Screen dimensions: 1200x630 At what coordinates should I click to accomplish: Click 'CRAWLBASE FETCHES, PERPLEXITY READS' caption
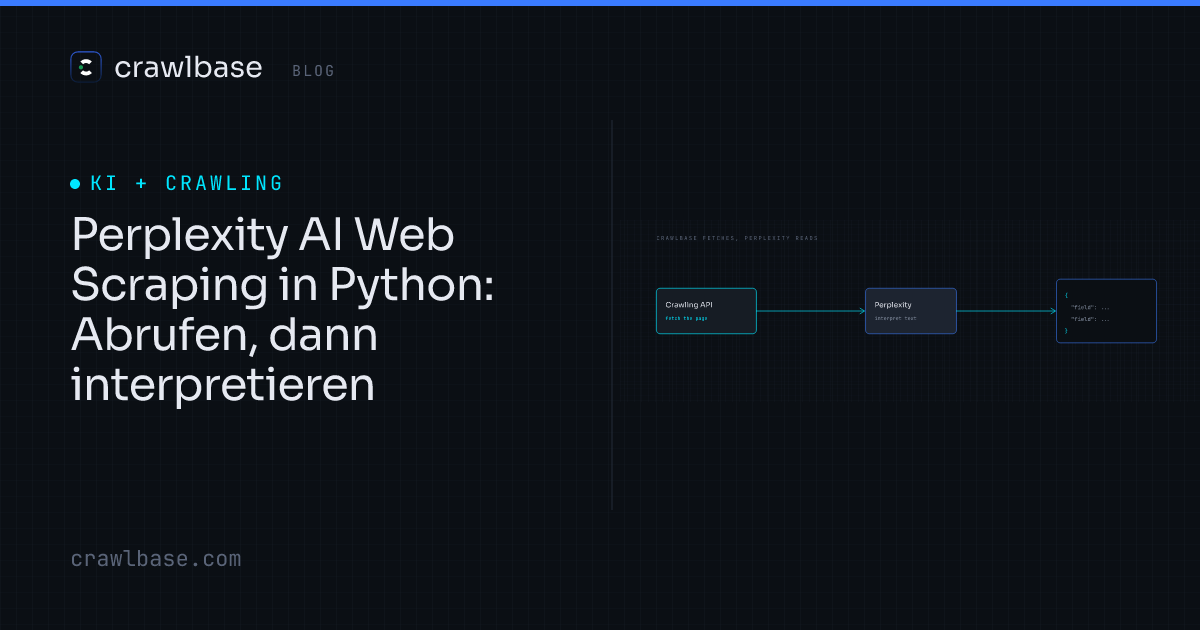(x=737, y=238)
